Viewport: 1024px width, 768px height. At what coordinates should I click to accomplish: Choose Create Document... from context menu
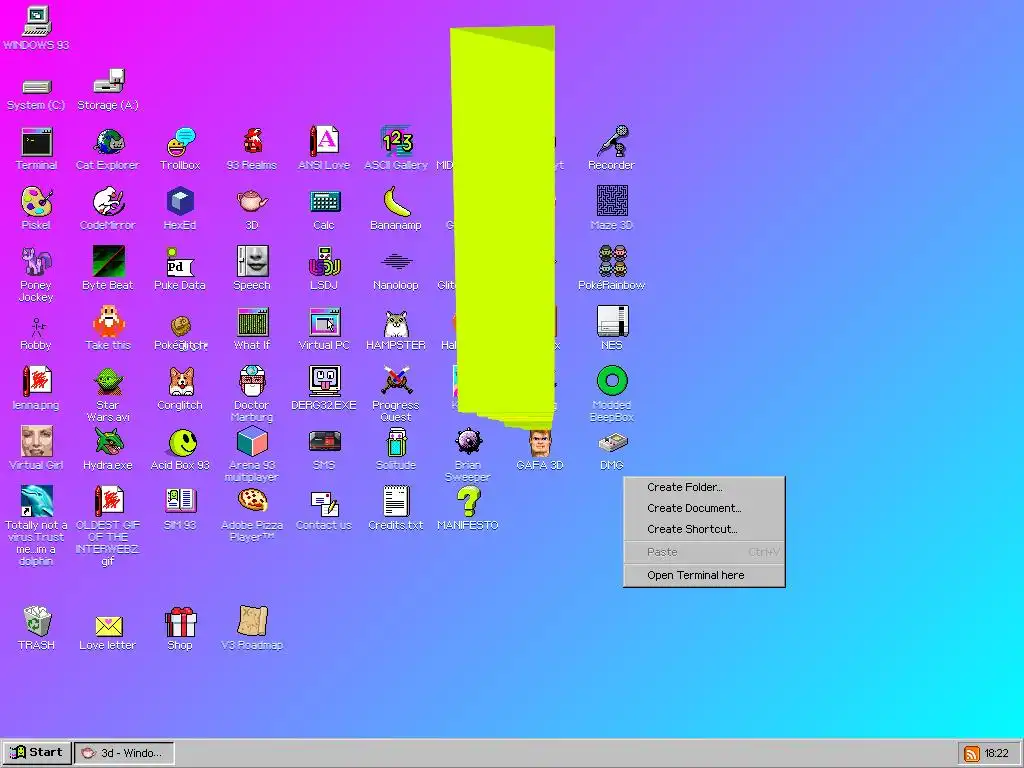pos(704,508)
